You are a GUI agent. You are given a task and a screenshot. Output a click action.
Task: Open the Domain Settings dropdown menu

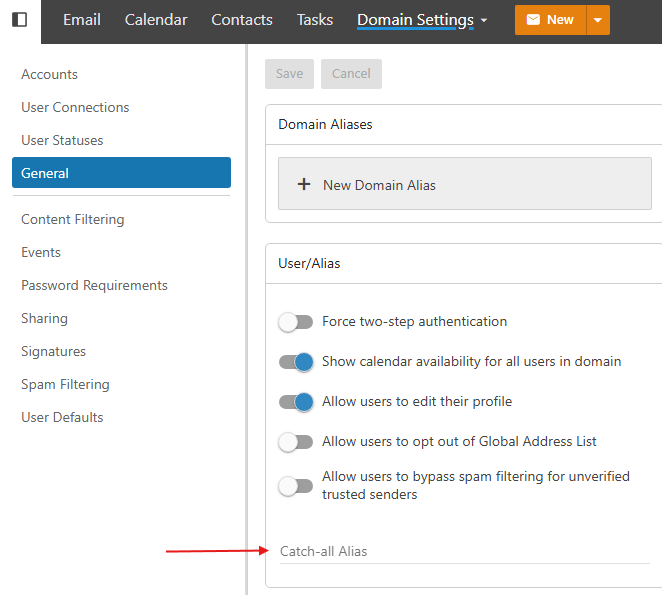[422, 20]
